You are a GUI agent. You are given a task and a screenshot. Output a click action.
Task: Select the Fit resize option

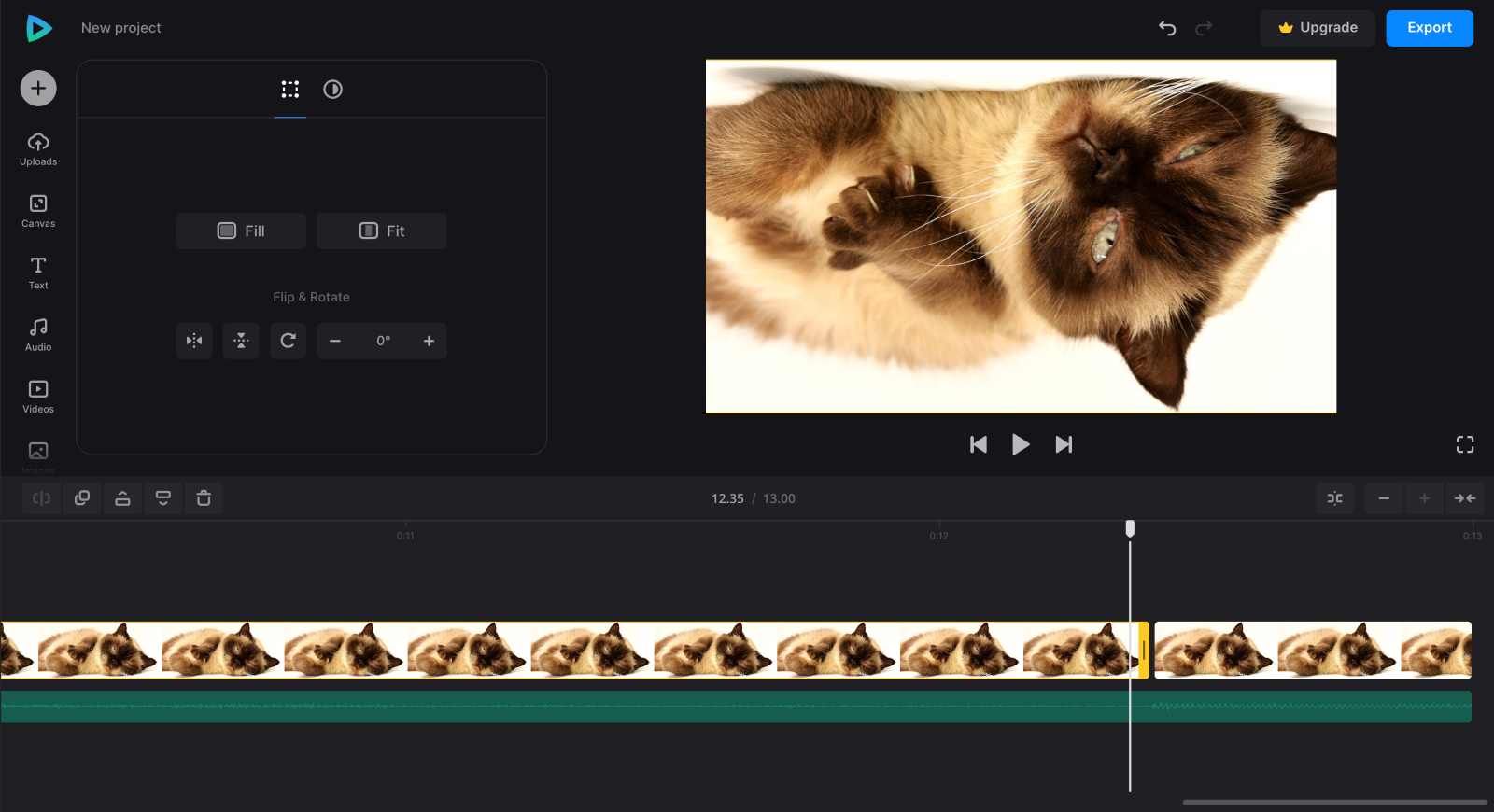(x=382, y=231)
